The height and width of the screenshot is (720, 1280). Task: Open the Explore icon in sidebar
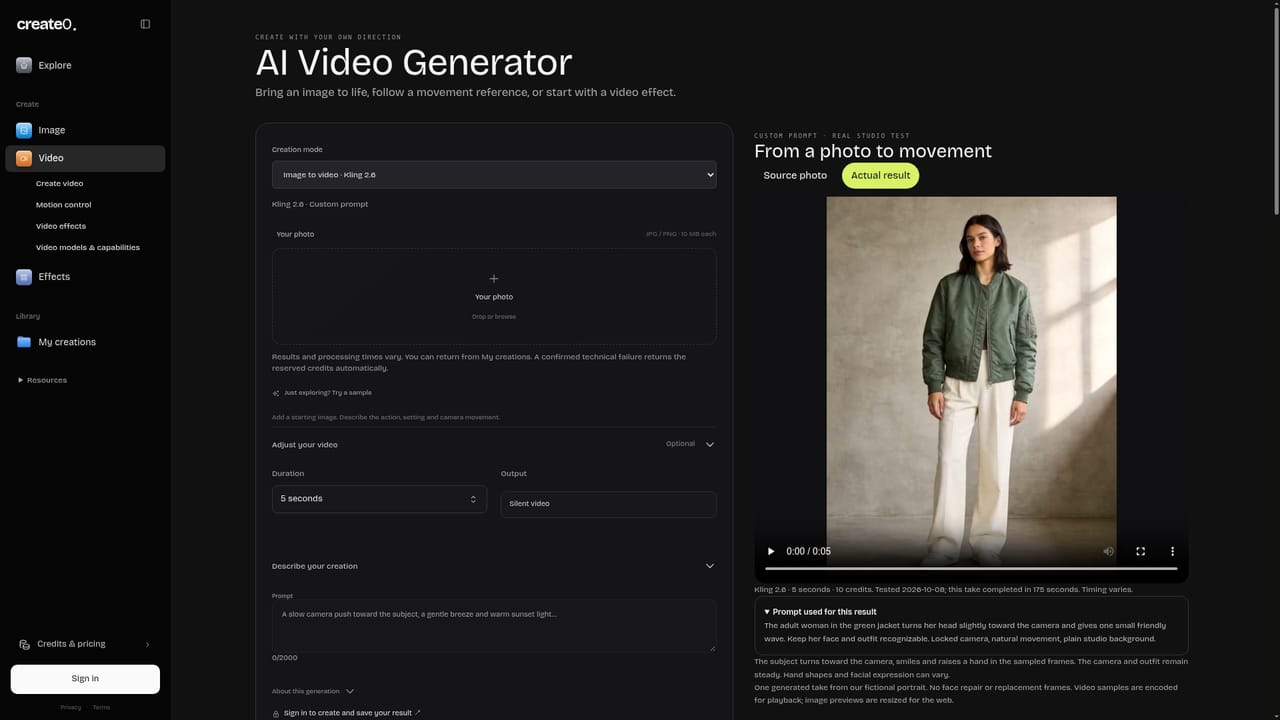click(24, 65)
